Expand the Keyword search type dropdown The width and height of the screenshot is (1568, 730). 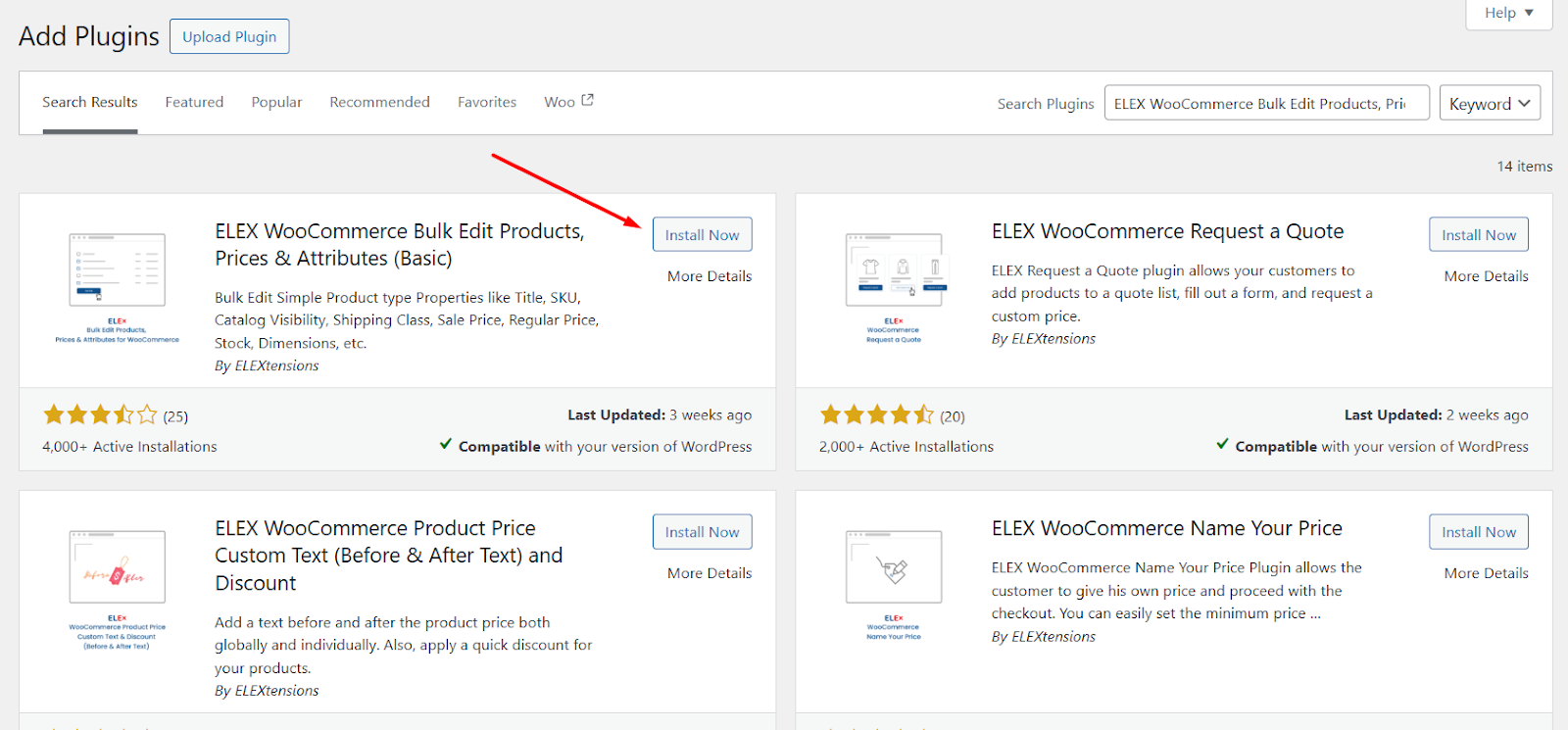click(1490, 103)
